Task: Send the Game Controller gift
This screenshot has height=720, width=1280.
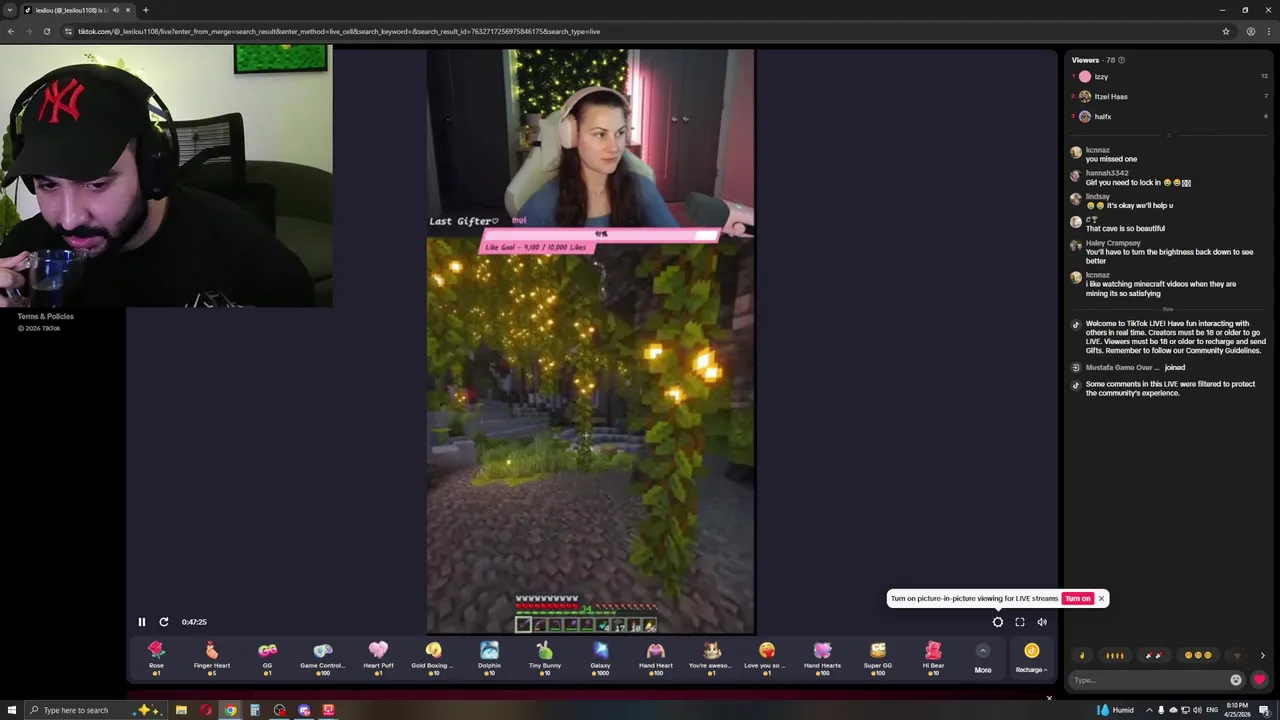Action: 323,658
